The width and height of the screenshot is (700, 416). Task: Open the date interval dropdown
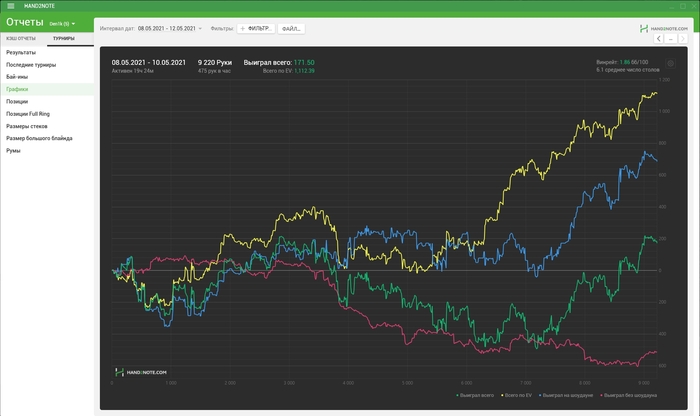(170, 29)
